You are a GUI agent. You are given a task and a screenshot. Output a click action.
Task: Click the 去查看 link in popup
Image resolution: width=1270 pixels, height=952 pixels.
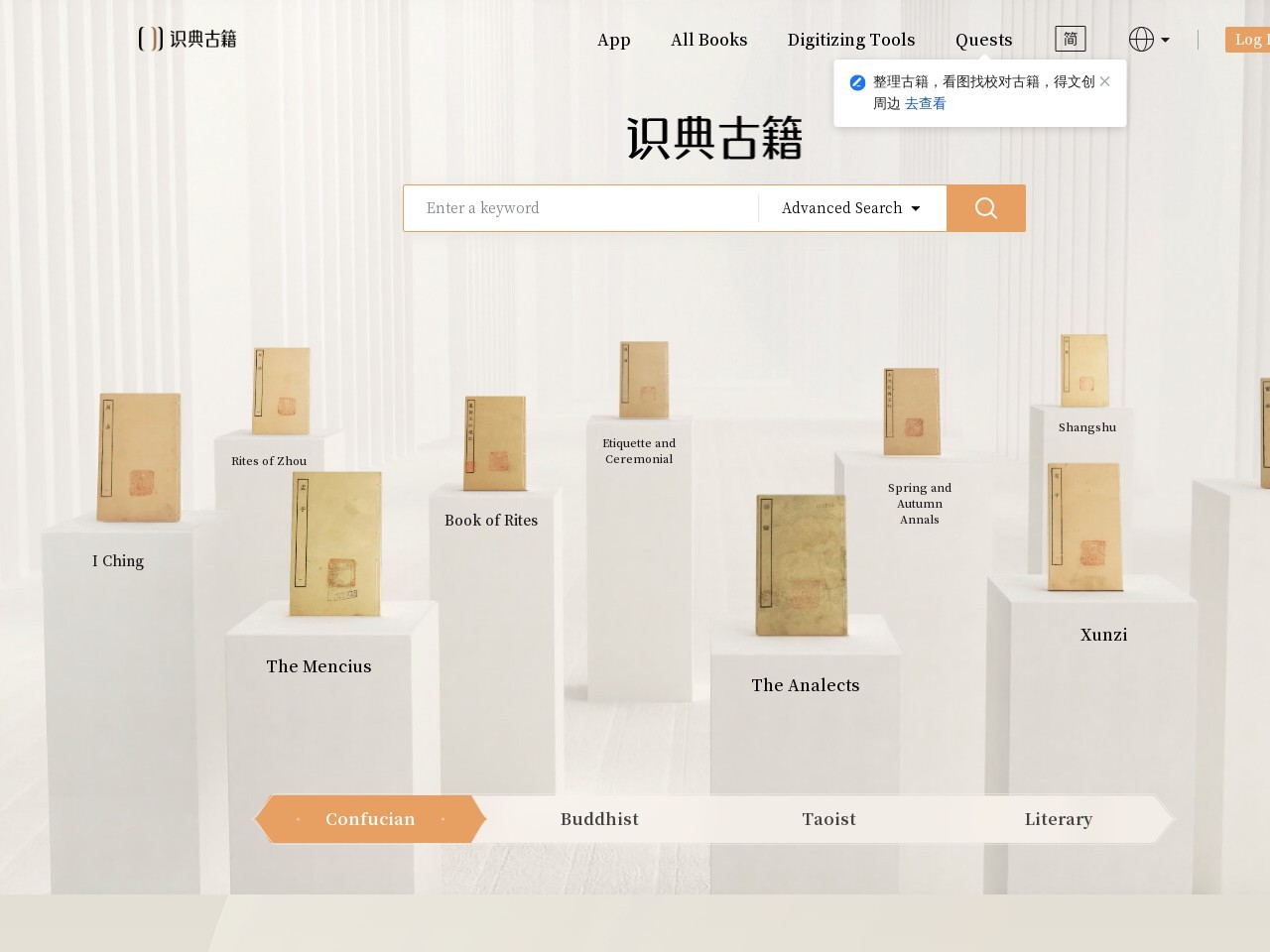click(925, 103)
